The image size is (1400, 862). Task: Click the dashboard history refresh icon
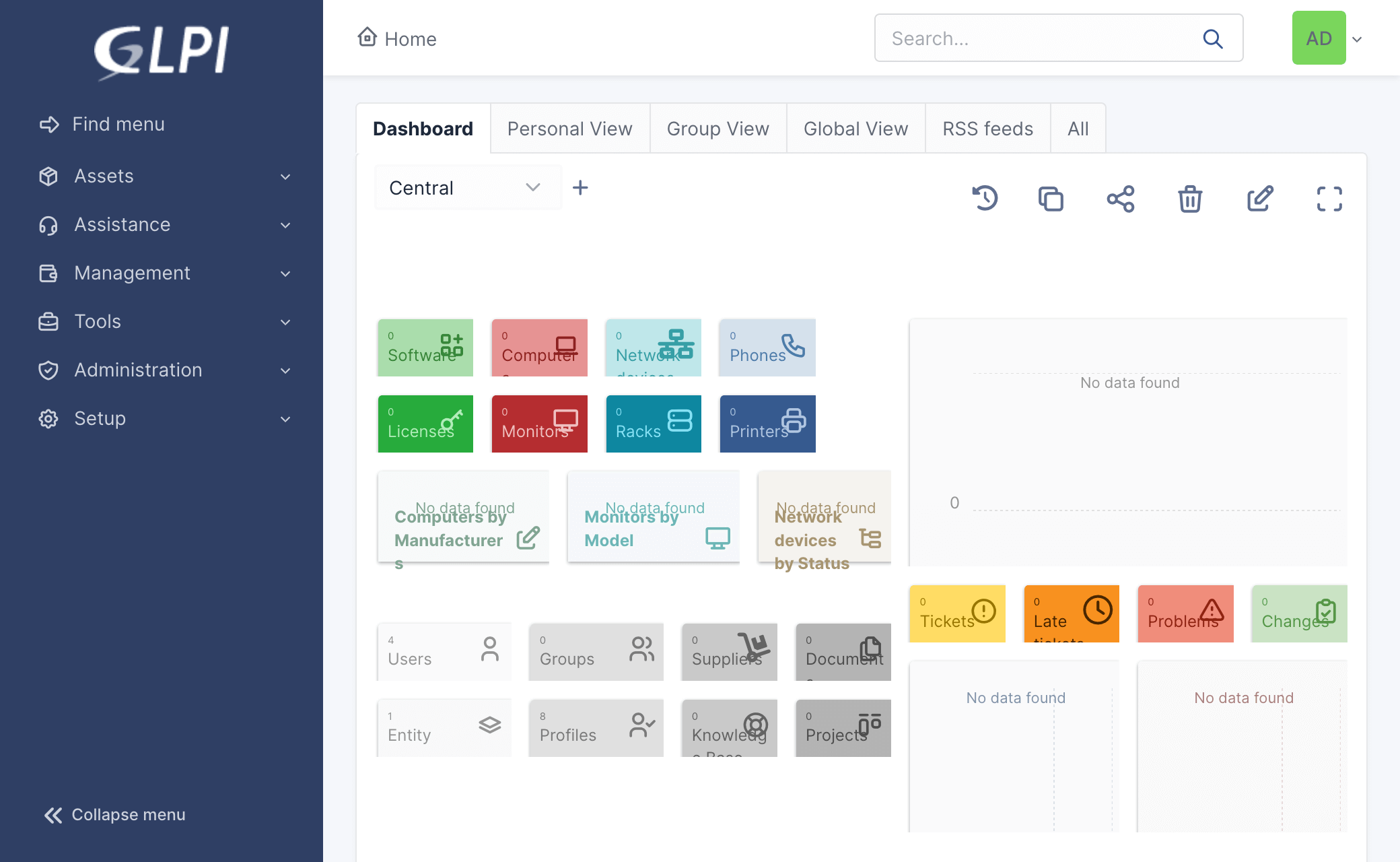(985, 198)
